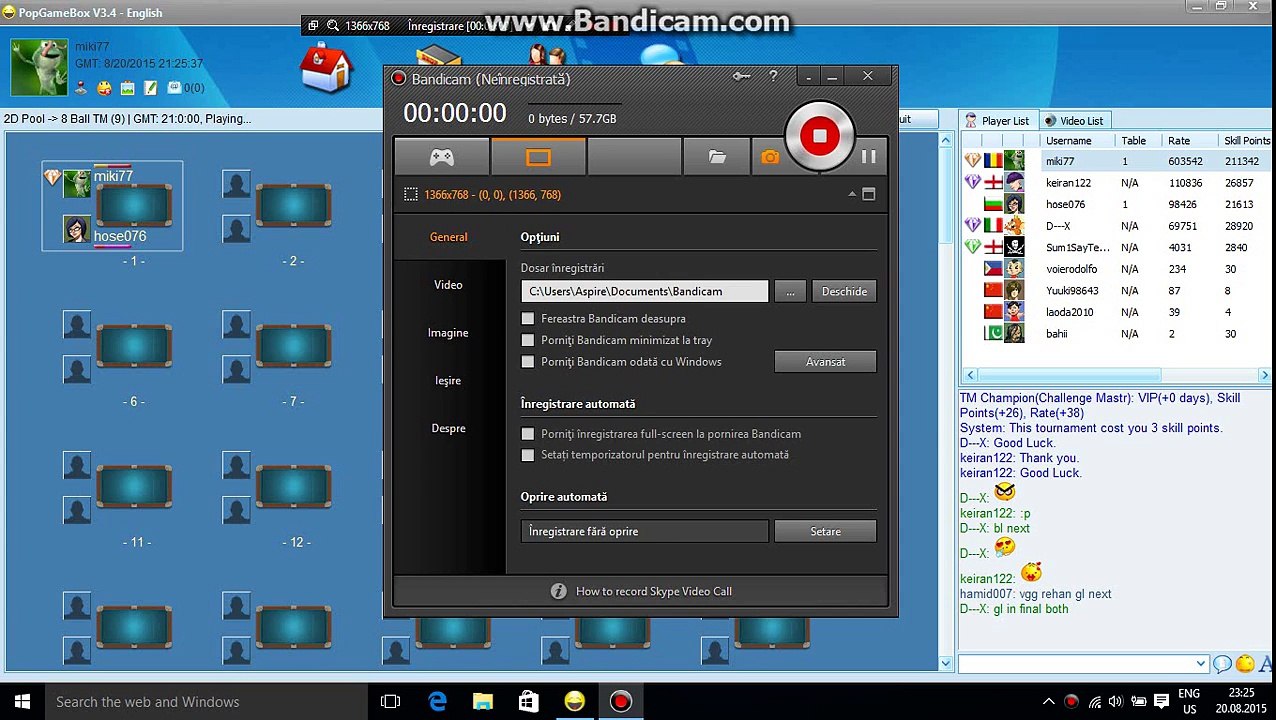1276x720 pixels.
Task: Click the Înregistrare fără oprire field
Action: [644, 531]
